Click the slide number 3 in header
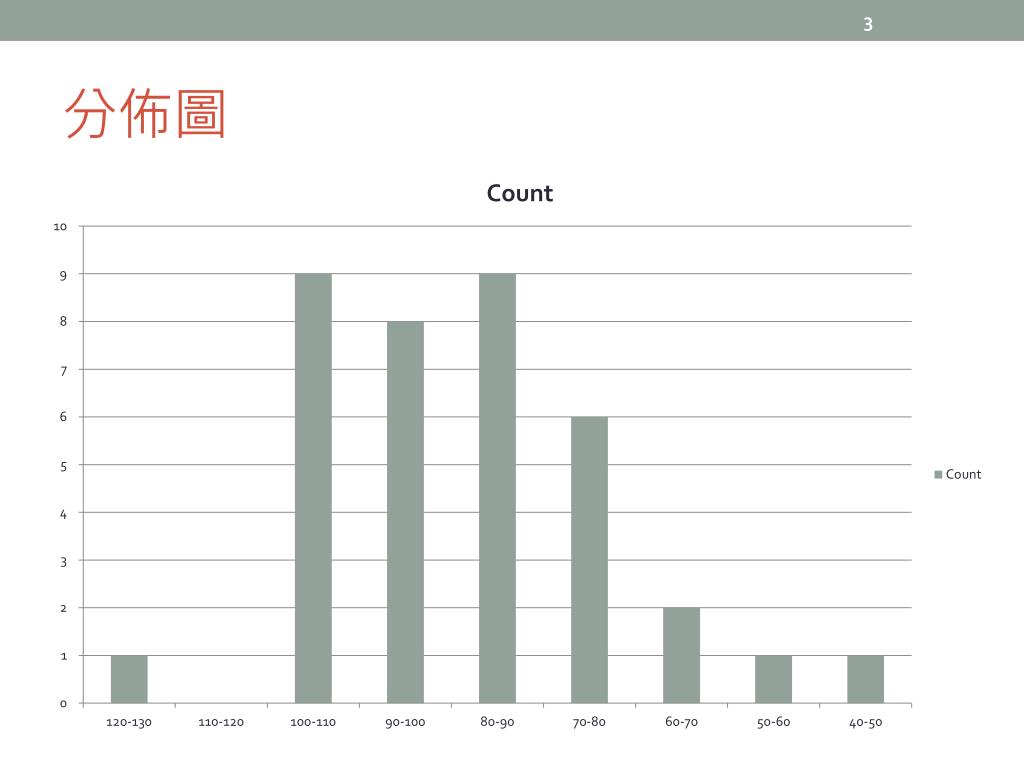The image size is (1024, 768). click(868, 24)
